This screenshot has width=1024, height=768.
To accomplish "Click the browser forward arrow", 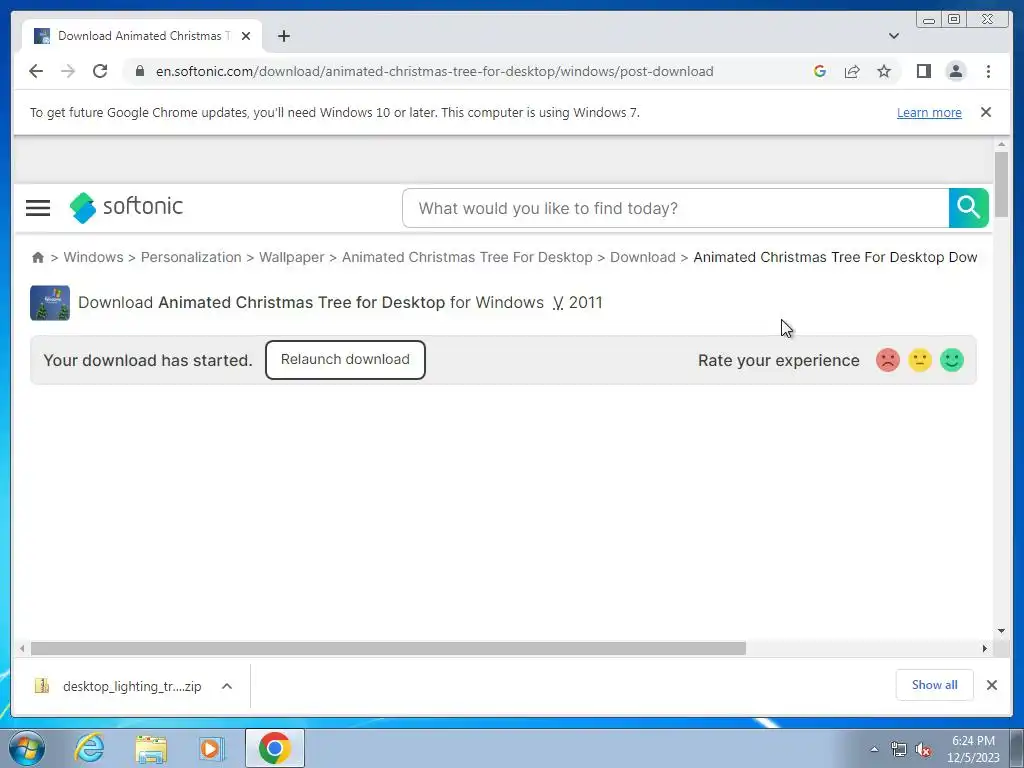I will pyautogui.click(x=68, y=71).
